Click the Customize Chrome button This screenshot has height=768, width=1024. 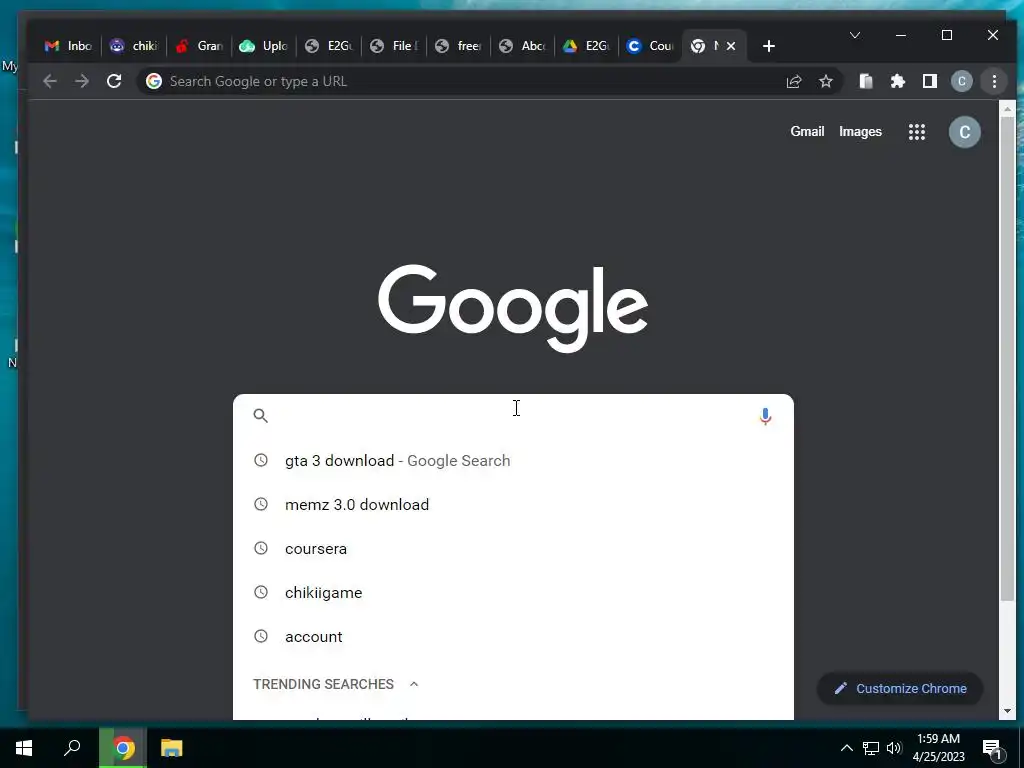[900, 688]
